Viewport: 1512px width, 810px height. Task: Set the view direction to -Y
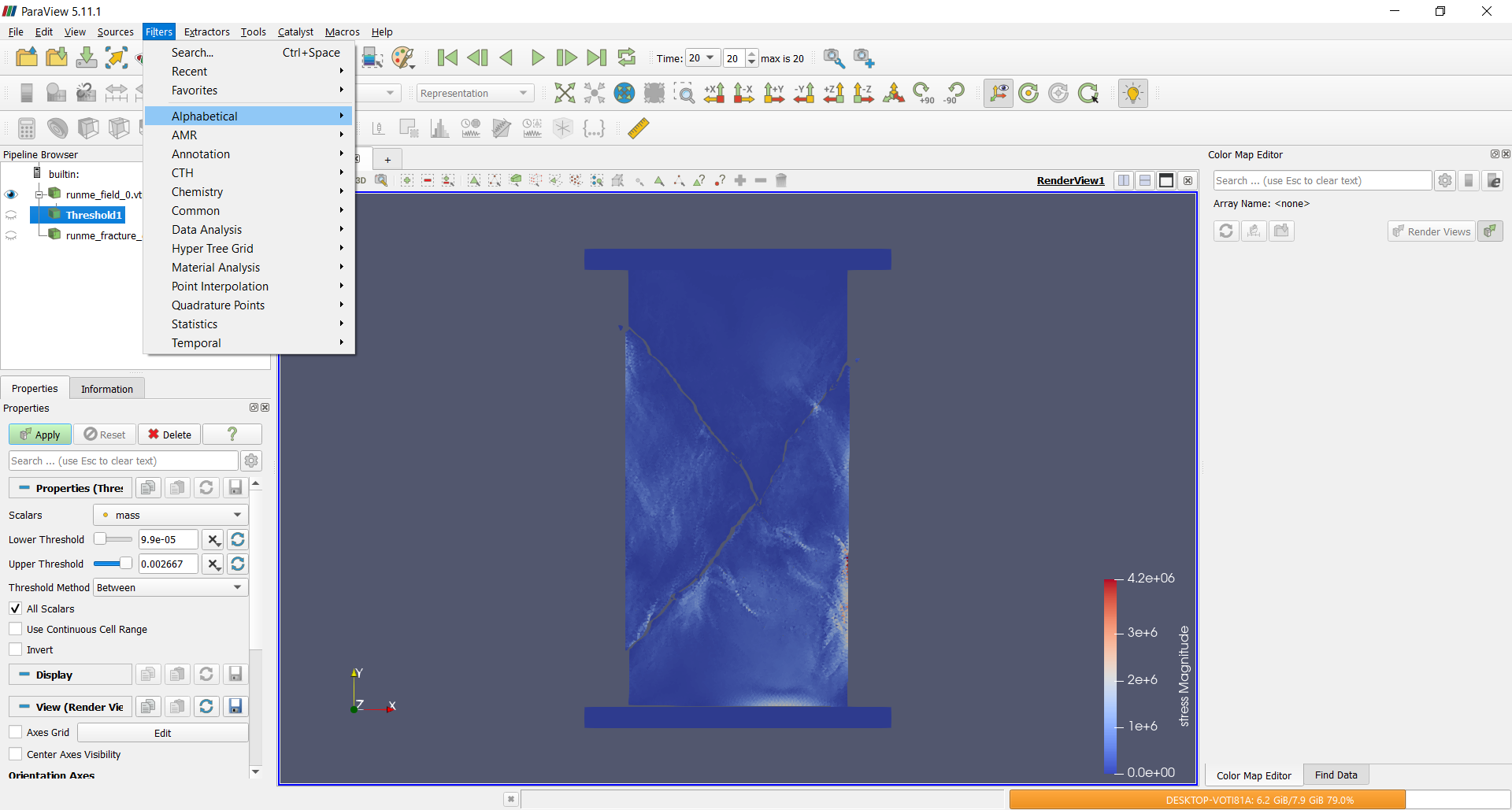click(x=804, y=93)
